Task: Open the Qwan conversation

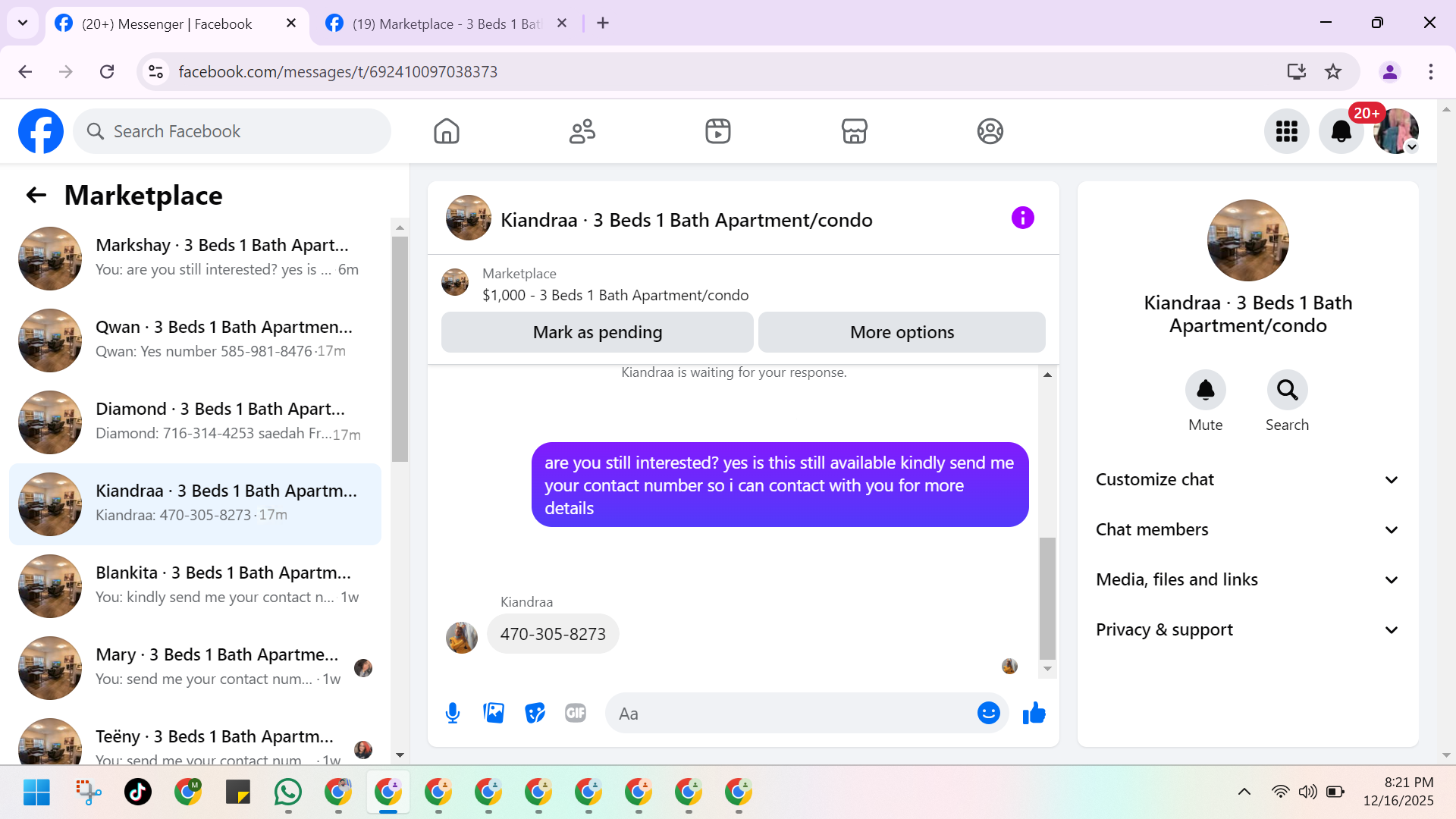Action: point(196,340)
